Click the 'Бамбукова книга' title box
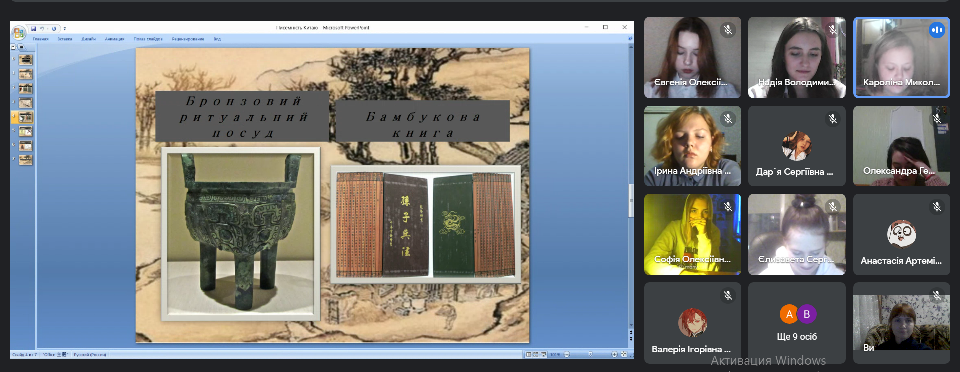Viewport: 960px width, 372px height. point(422,121)
